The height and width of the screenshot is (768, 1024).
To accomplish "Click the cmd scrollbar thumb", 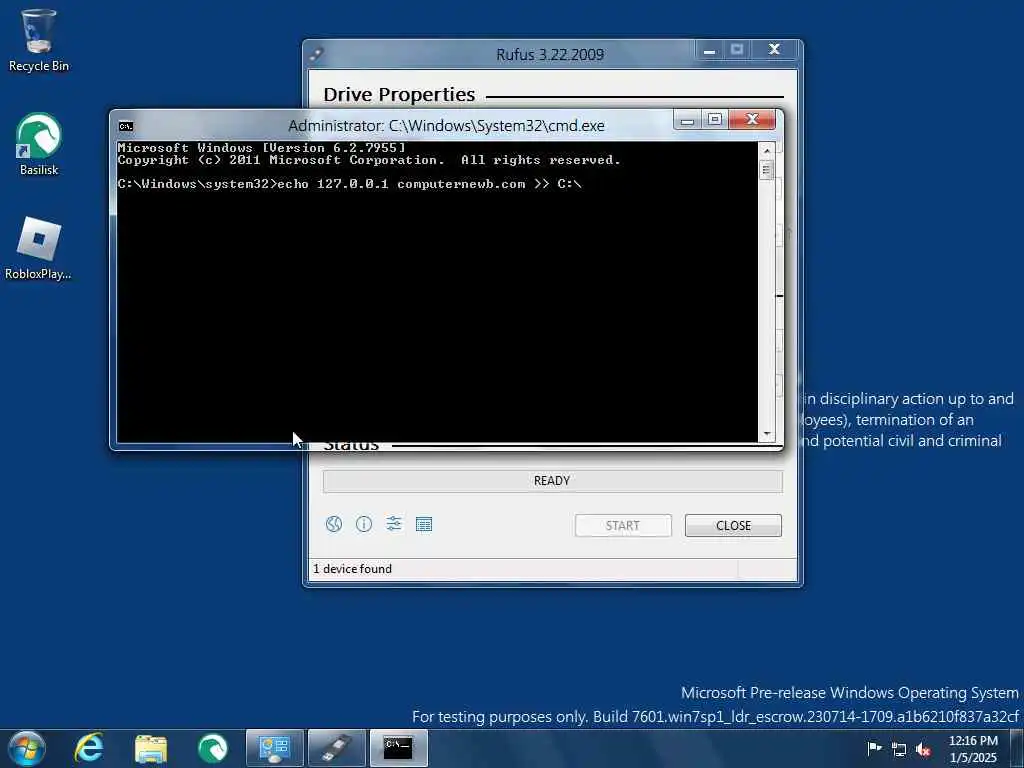I will pos(767,170).
